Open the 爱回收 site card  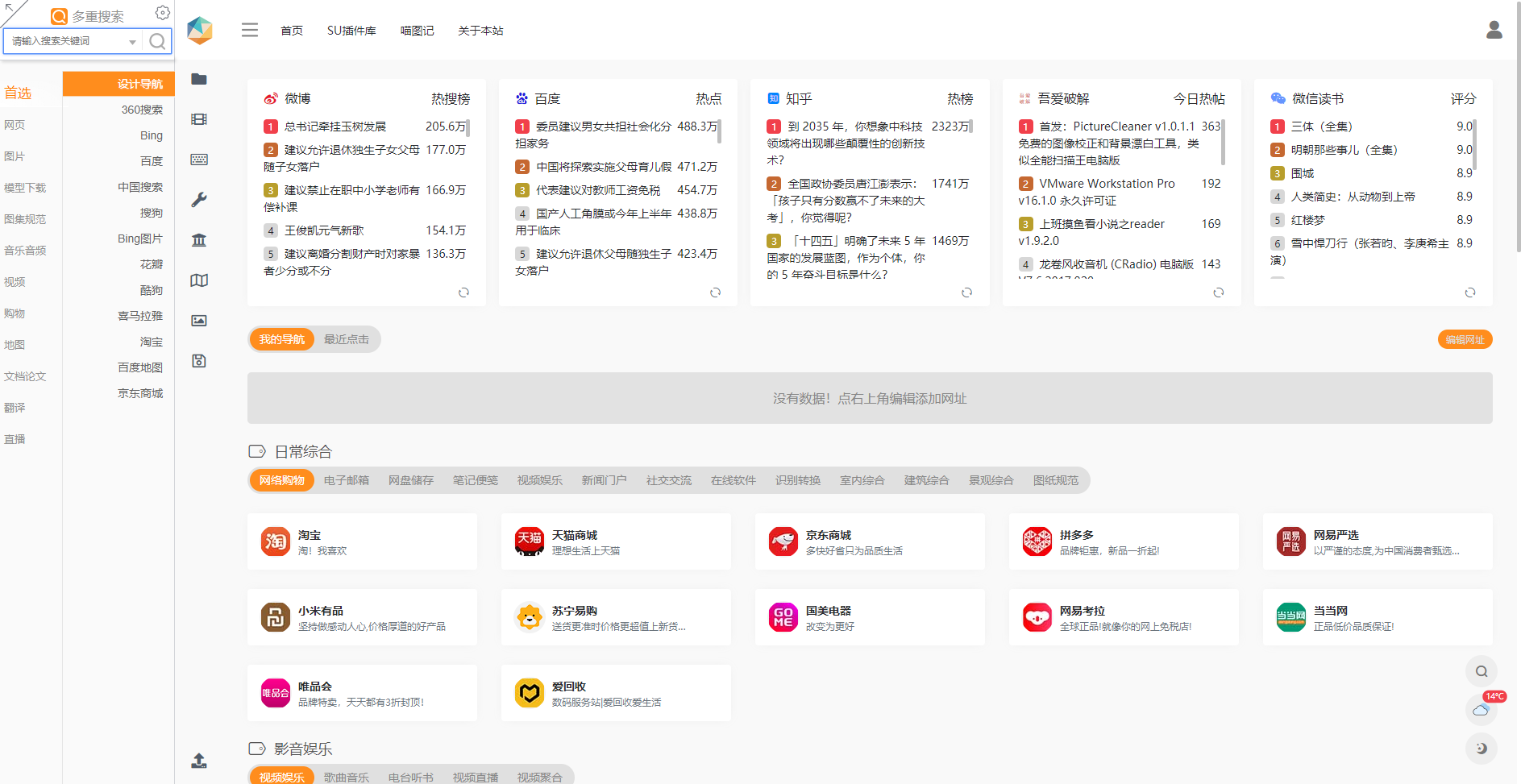(x=616, y=693)
